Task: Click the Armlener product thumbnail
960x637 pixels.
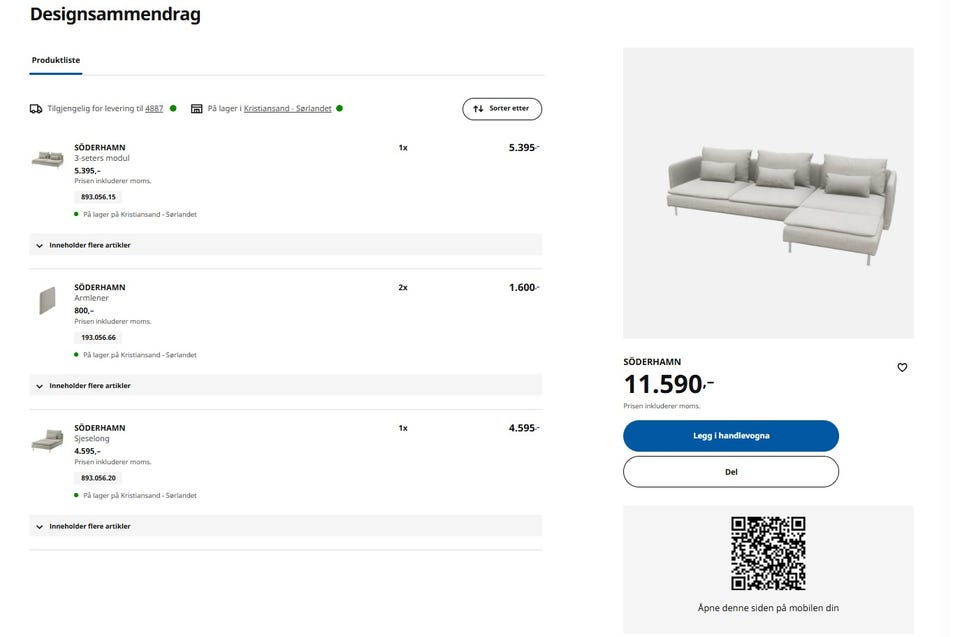Action: pos(47,300)
